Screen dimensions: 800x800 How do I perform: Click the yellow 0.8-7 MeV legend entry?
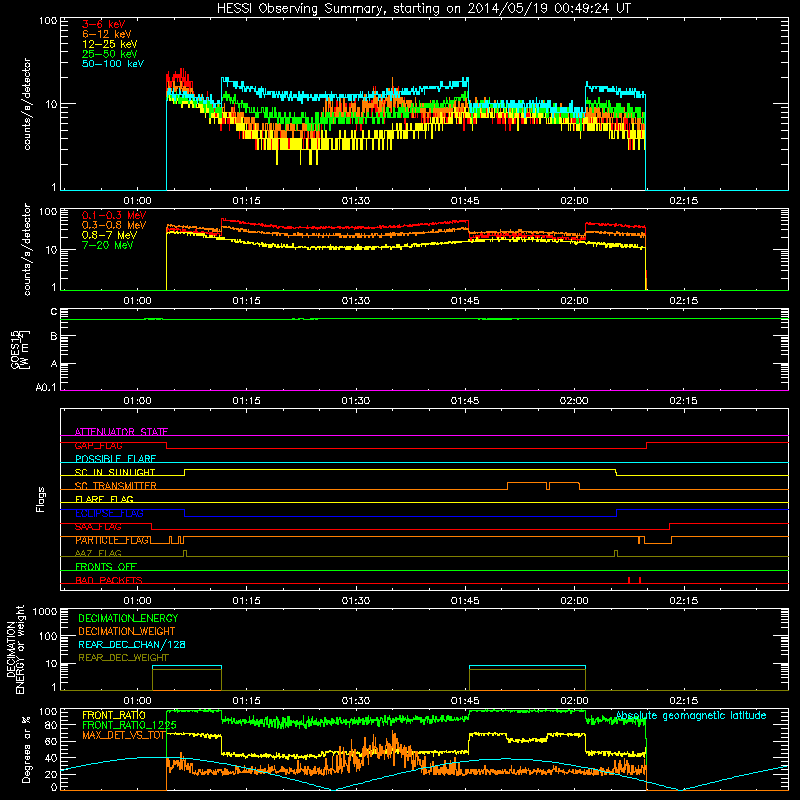pyautogui.click(x=109, y=235)
